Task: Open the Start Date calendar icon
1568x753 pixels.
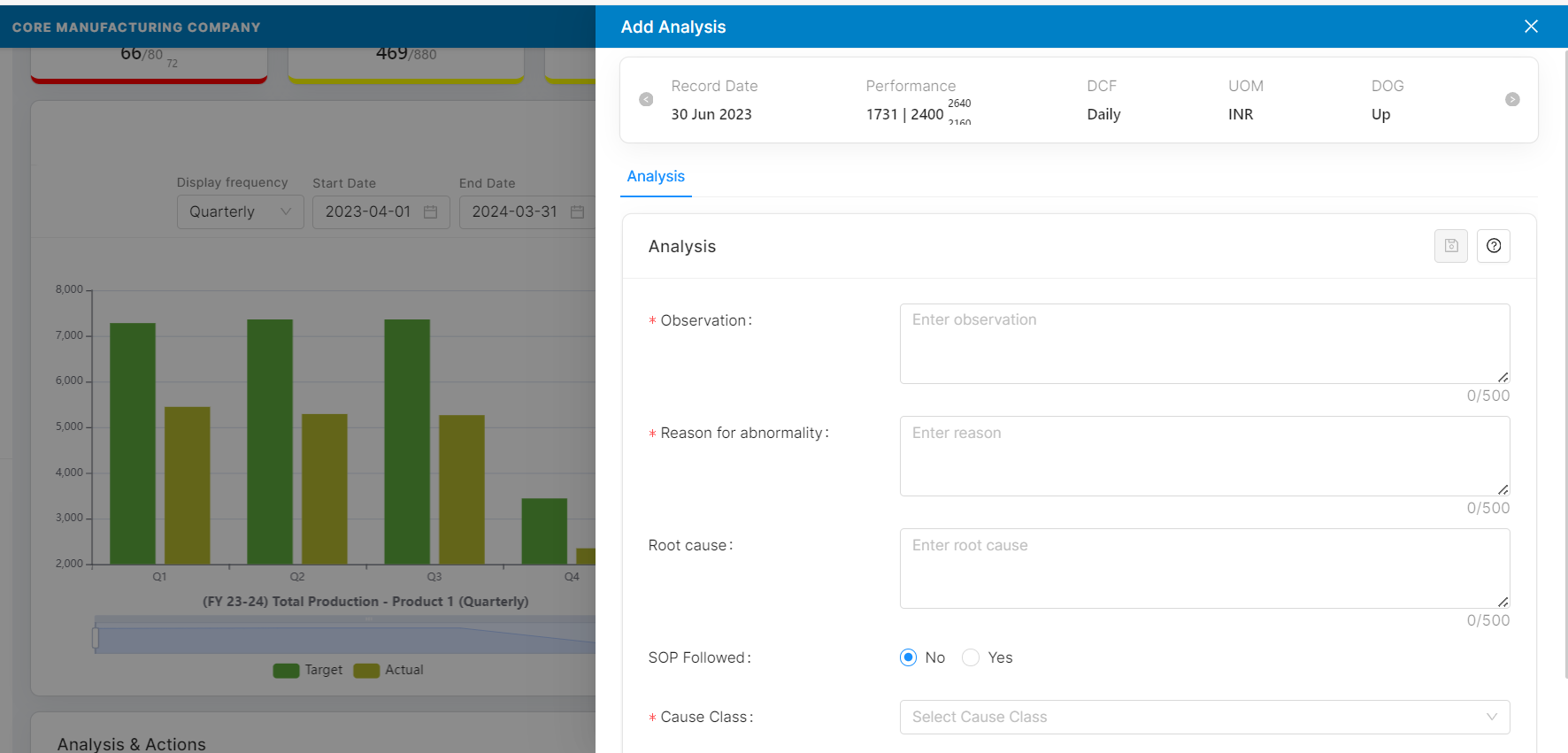Action: [431, 212]
